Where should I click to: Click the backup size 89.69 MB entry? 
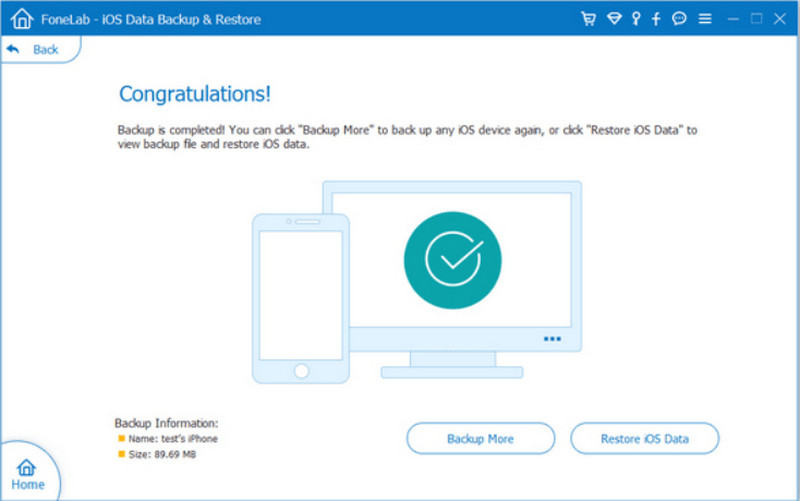pos(167,454)
